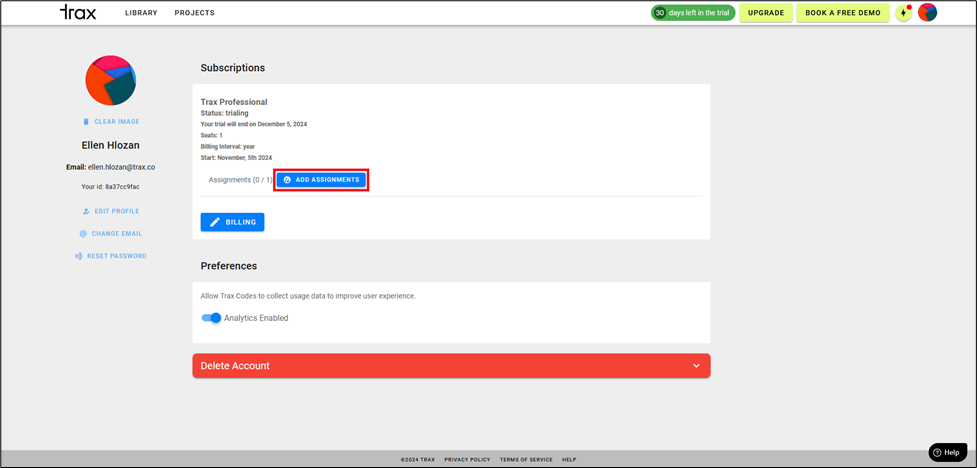Open the Library menu
The image size is (977, 468).
(x=141, y=13)
